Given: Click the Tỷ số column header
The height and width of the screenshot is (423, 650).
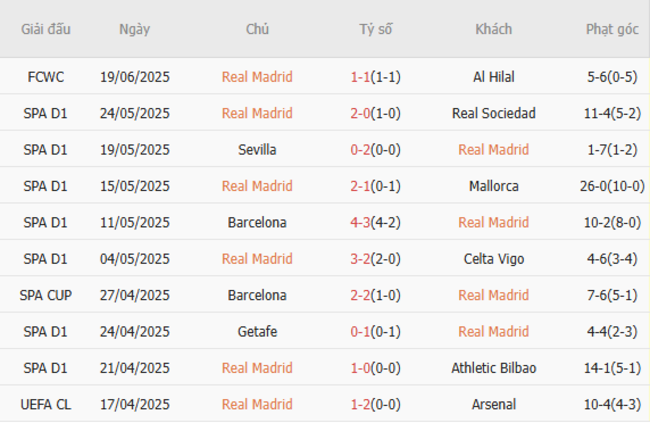Looking at the screenshot, I should pyautogui.click(x=376, y=29).
